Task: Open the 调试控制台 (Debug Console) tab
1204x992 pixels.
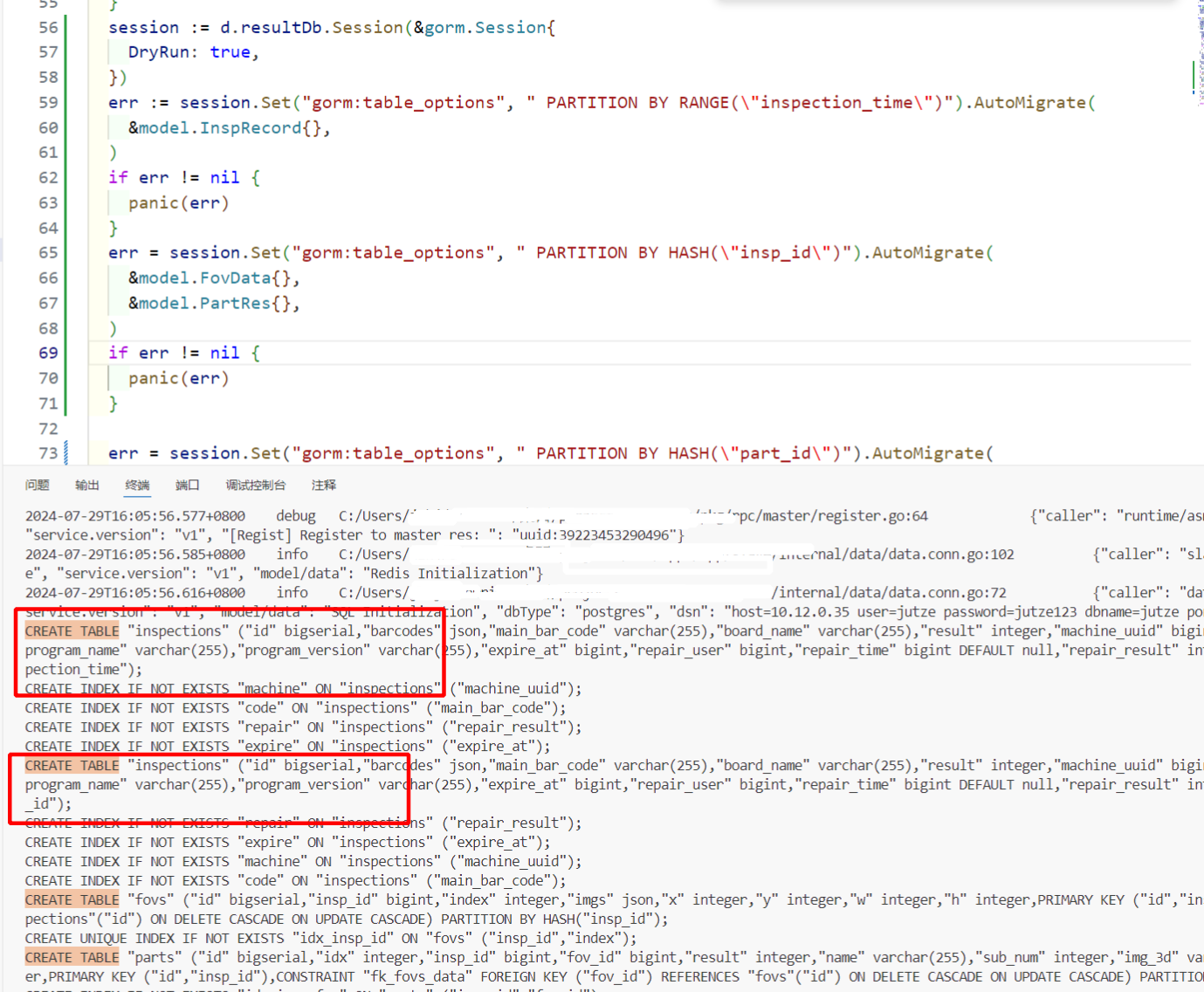Action: tap(255, 485)
